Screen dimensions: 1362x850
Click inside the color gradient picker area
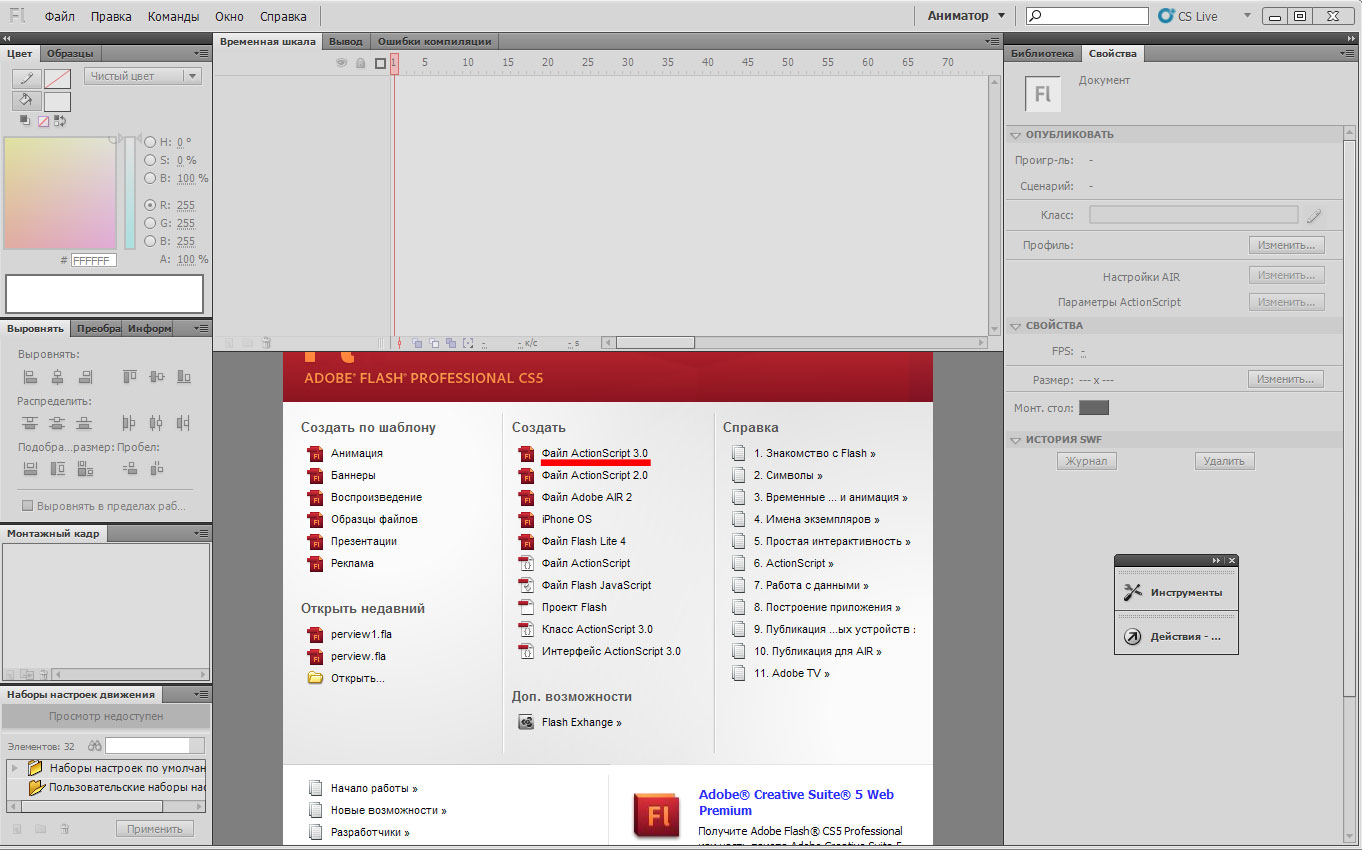pos(60,192)
